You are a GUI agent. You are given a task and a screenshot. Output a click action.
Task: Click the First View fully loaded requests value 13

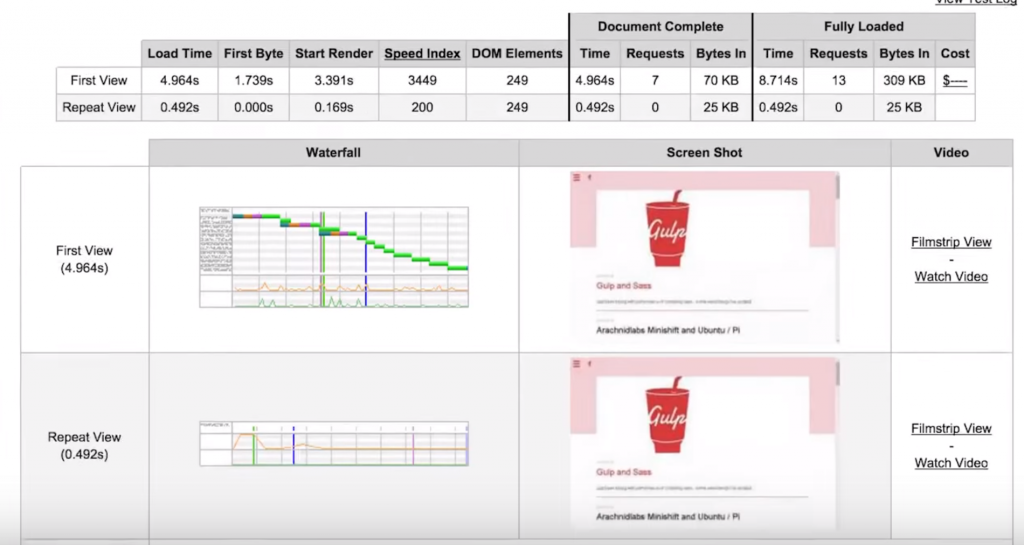(839, 81)
